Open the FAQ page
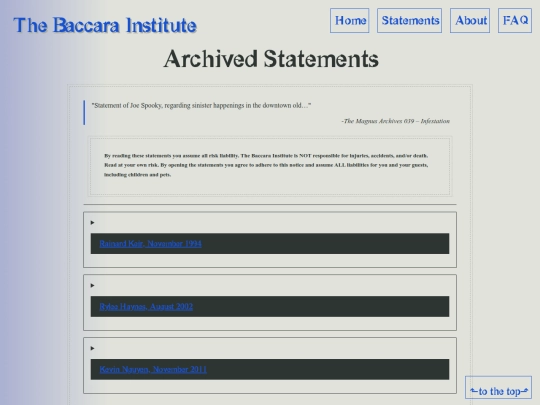Viewport: 540px width, 405px height. (515, 21)
